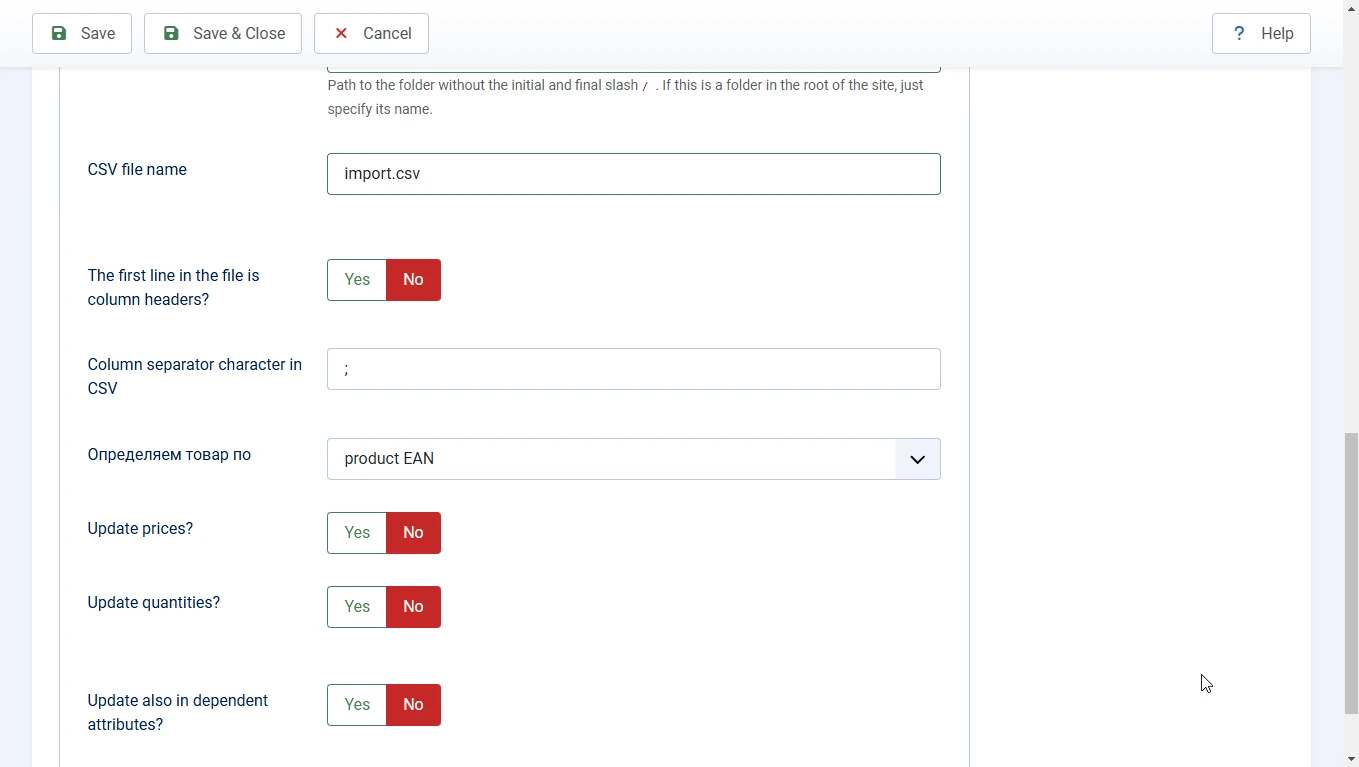Click the red X Cancel icon
The height and width of the screenshot is (767, 1359).
tap(341, 33)
